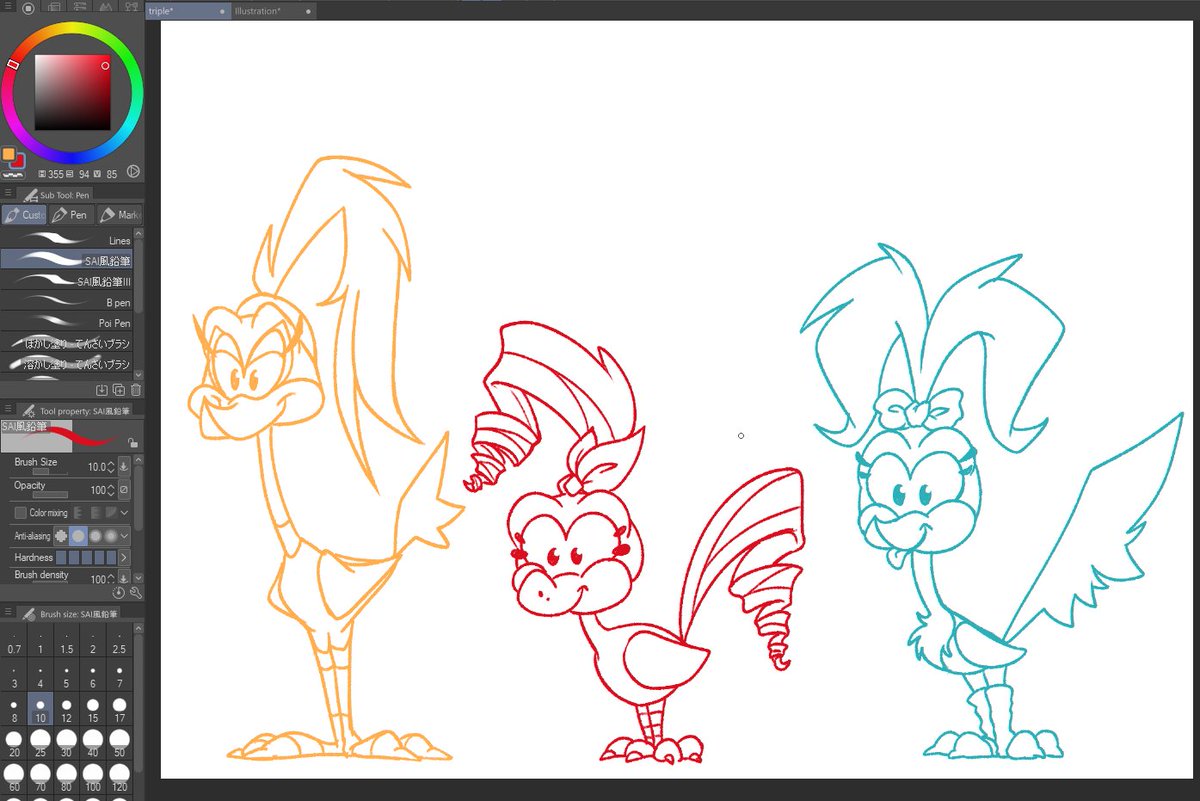Image resolution: width=1200 pixels, height=801 pixels.
Task: Open the Tool property panel menu icon
Action: pos(8,410)
